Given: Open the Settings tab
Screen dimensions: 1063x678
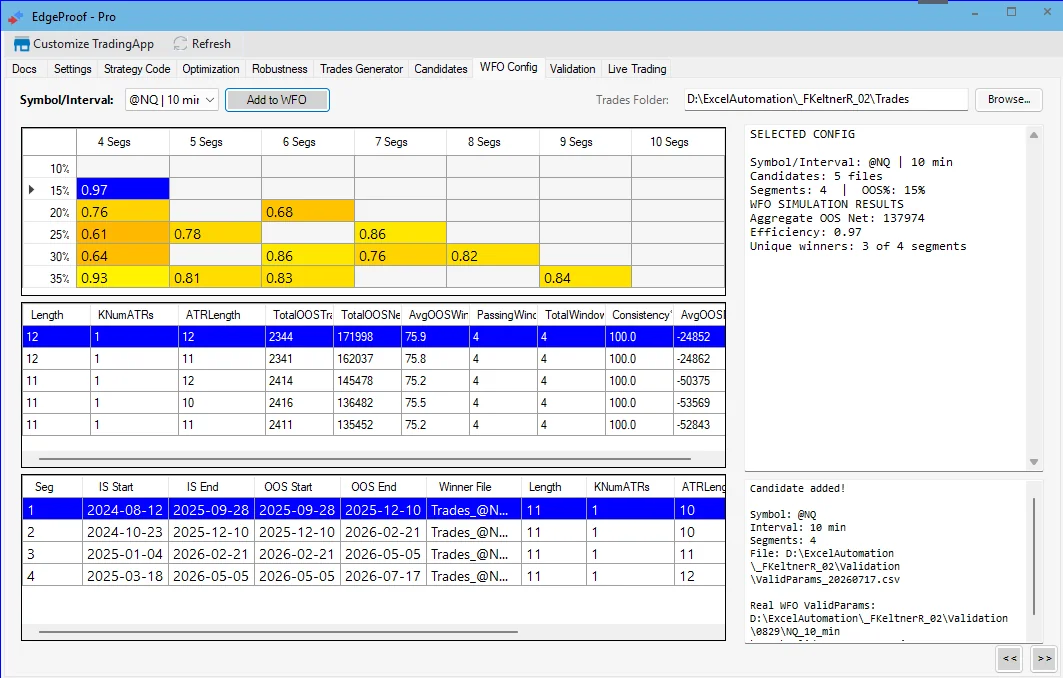Looking at the screenshot, I should [73, 68].
